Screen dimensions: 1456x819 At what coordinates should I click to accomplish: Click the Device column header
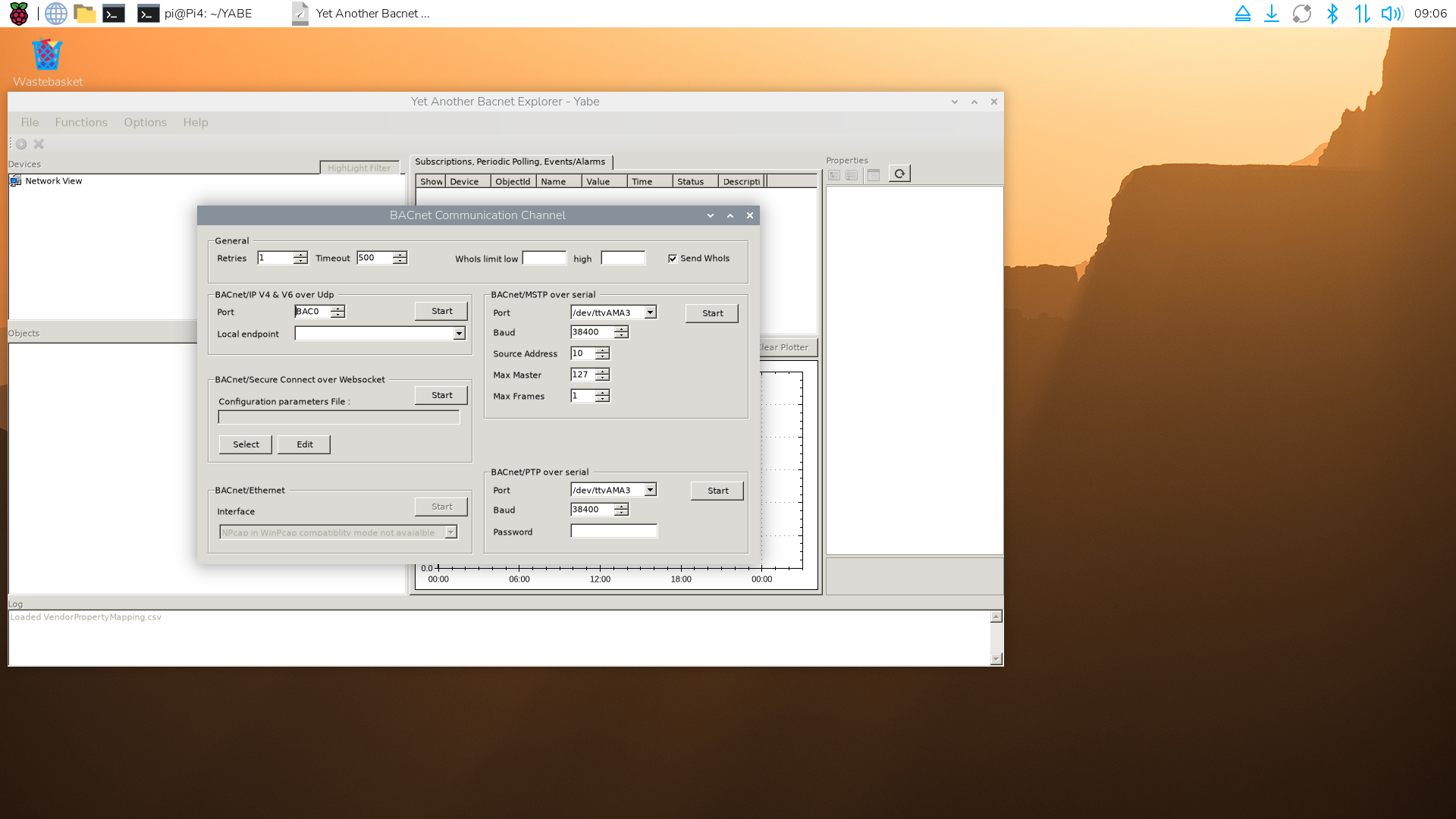468,182
